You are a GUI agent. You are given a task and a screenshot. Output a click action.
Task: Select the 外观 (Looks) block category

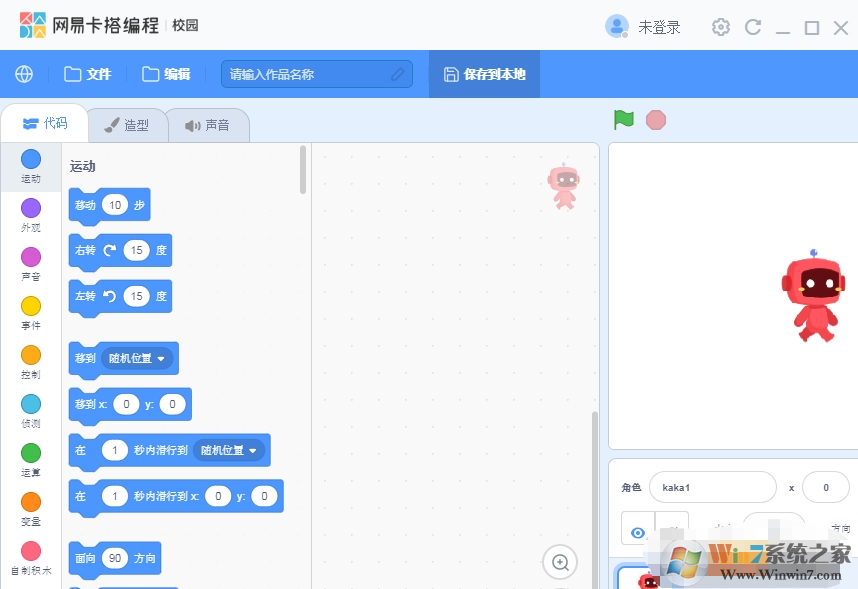point(31,215)
